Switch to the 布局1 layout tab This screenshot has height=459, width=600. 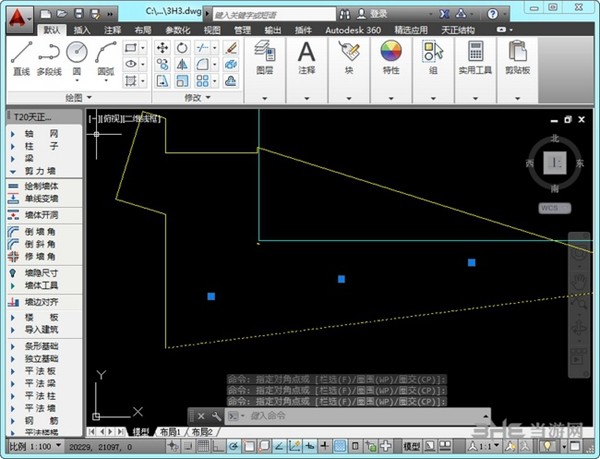170,431
